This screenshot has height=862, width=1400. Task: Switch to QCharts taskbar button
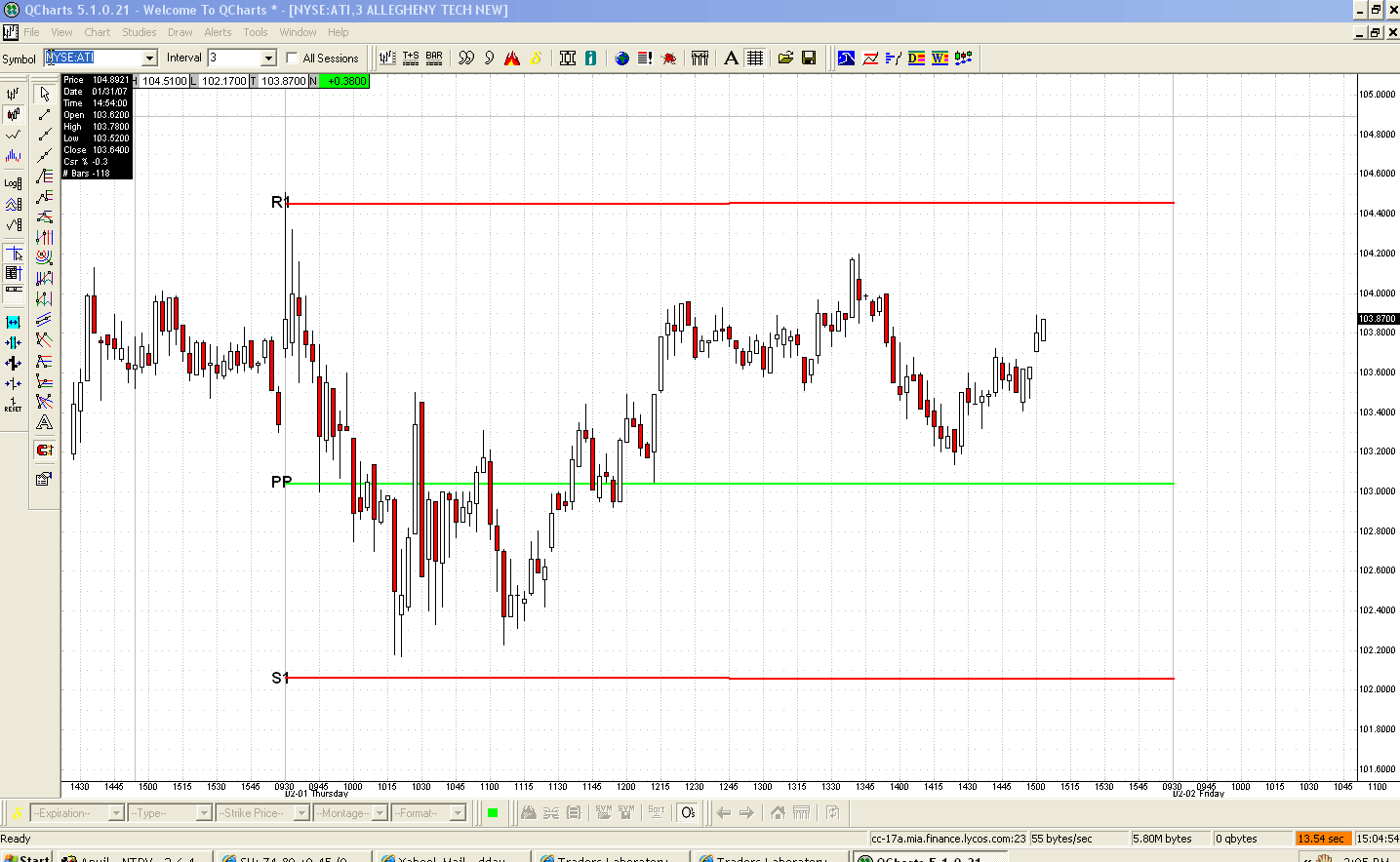931,857
